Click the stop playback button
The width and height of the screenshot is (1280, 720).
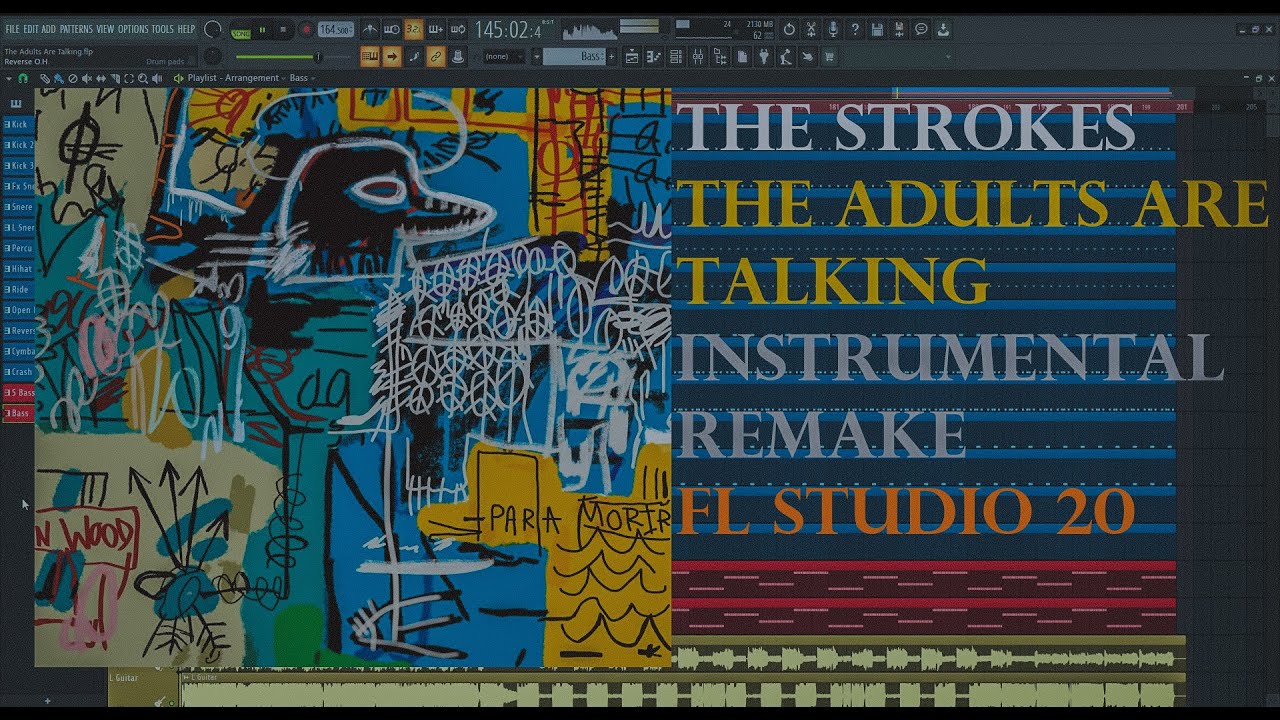coord(283,30)
